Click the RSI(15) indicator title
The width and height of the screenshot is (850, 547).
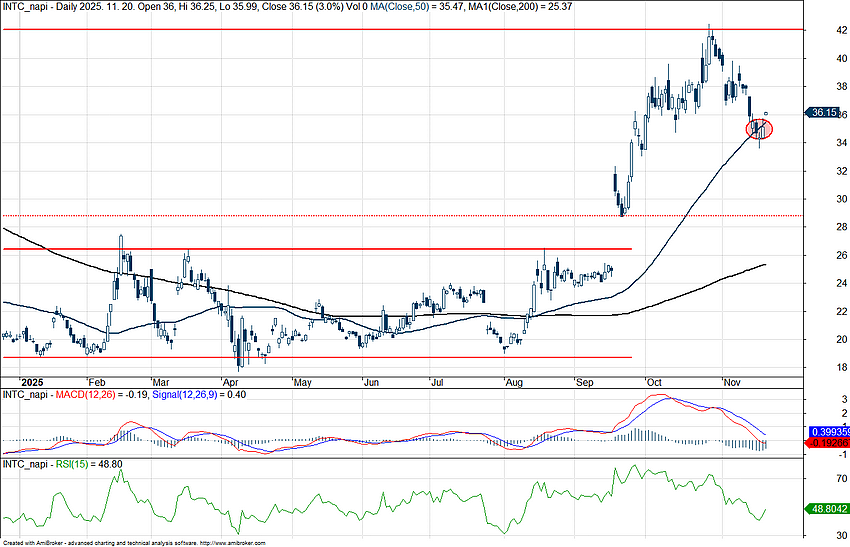pyautogui.click(x=80, y=464)
